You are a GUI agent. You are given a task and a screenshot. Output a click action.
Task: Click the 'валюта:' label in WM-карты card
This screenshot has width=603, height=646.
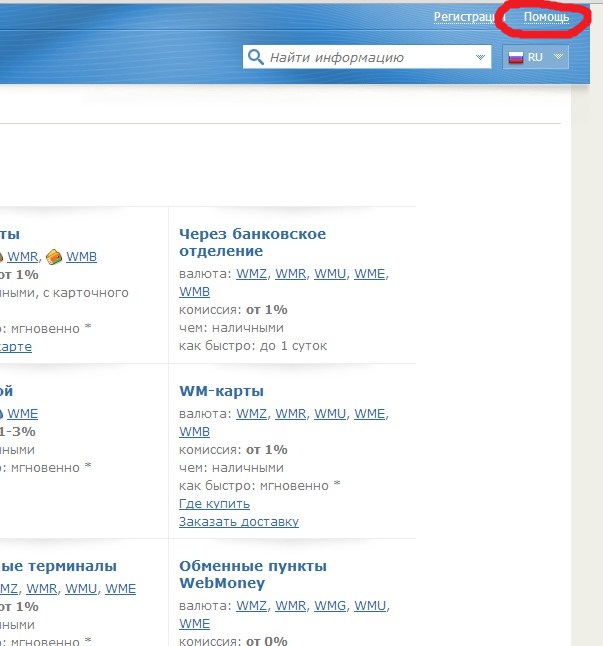[205, 414]
